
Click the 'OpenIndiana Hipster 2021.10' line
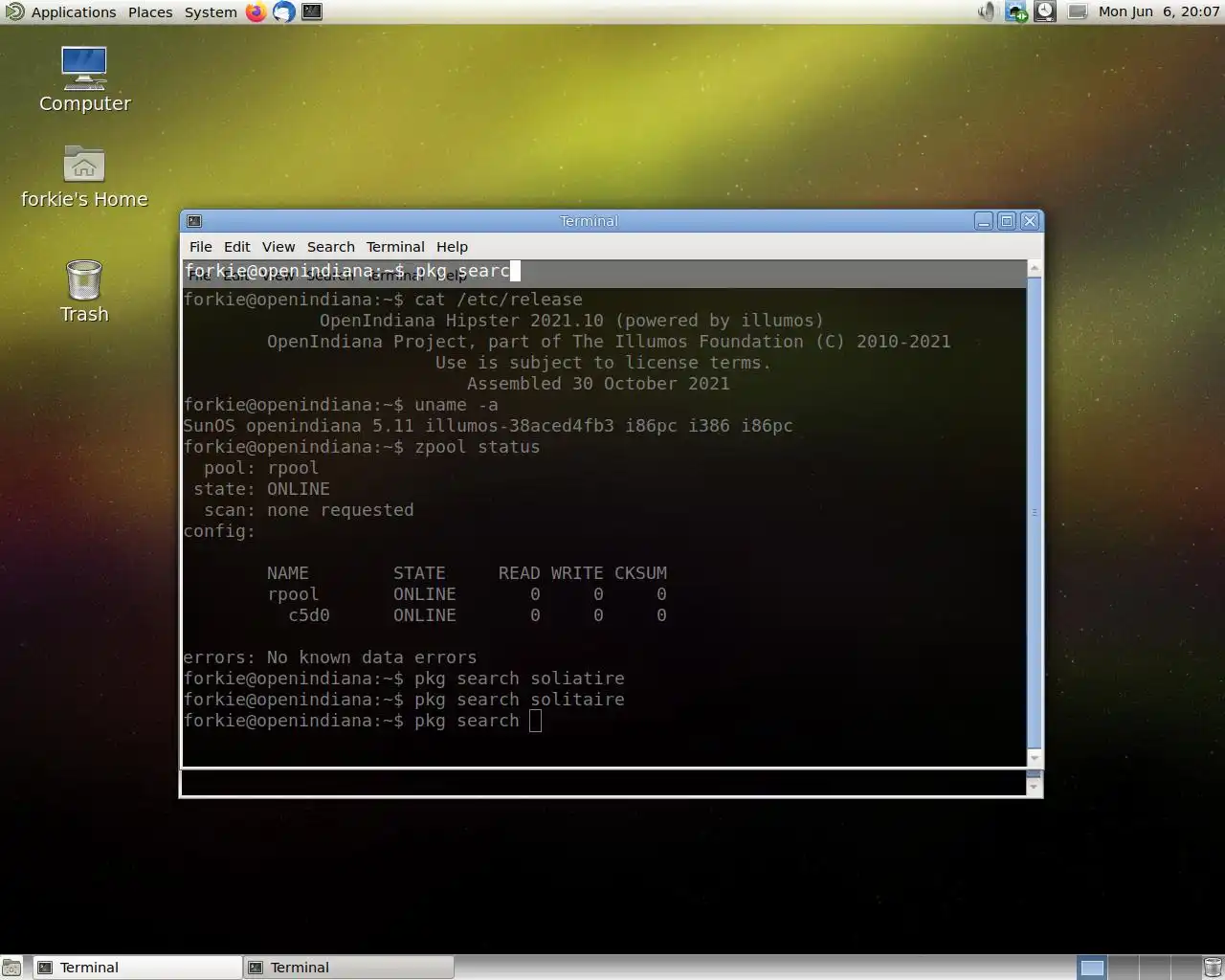click(571, 321)
